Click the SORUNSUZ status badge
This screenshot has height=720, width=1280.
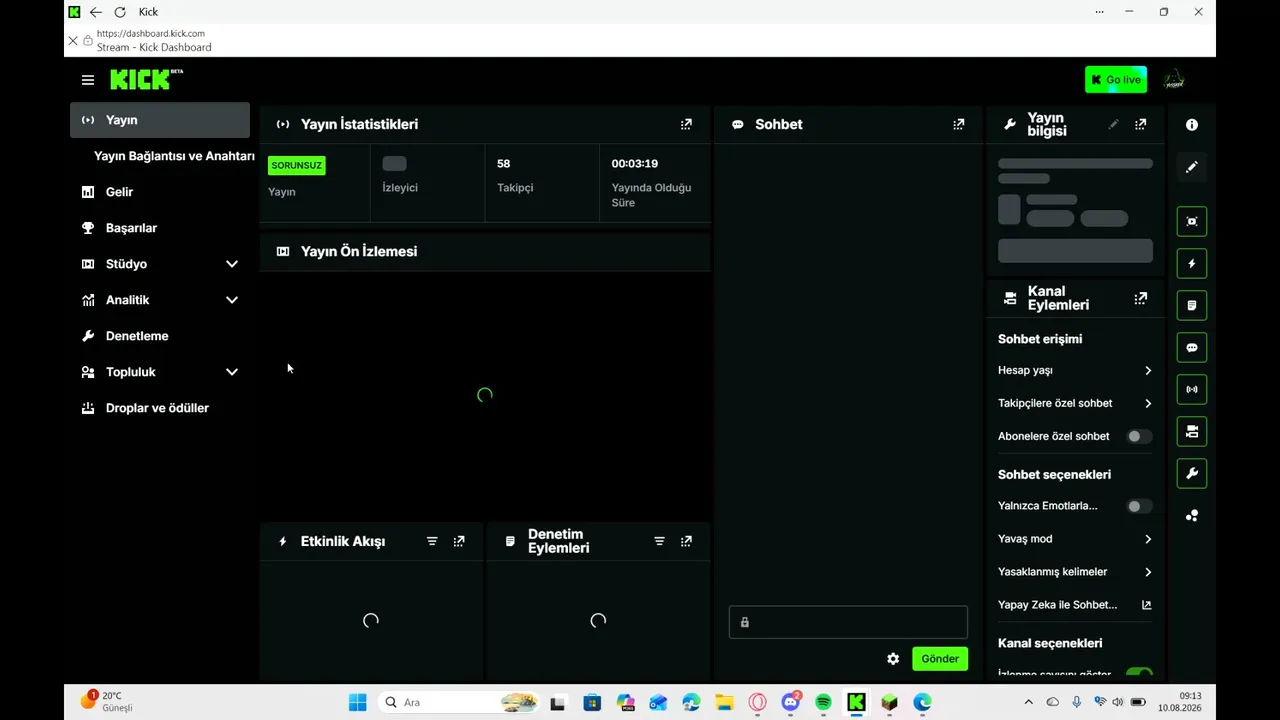click(x=297, y=165)
